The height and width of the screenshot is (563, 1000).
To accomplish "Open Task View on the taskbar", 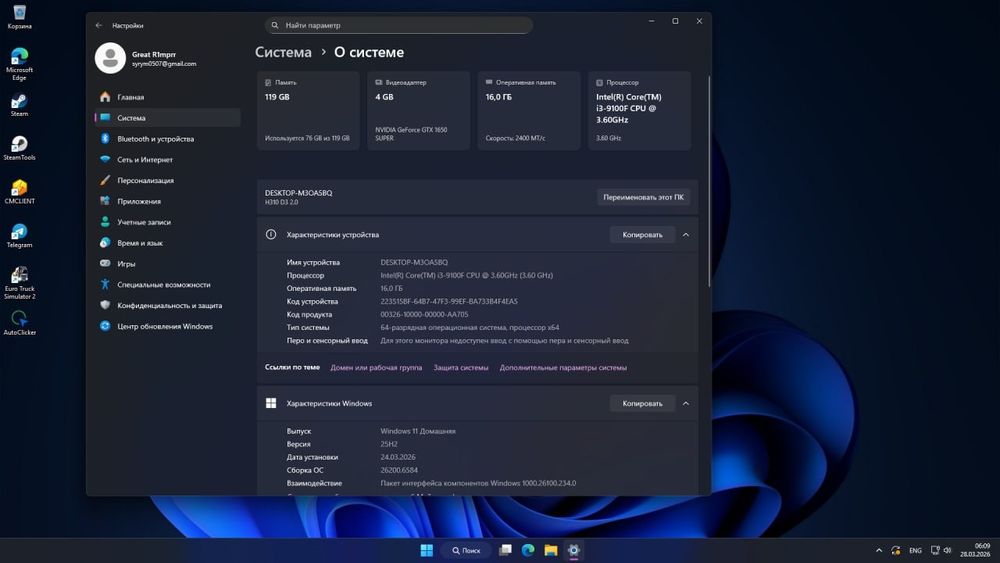I will pyautogui.click(x=505, y=550).
